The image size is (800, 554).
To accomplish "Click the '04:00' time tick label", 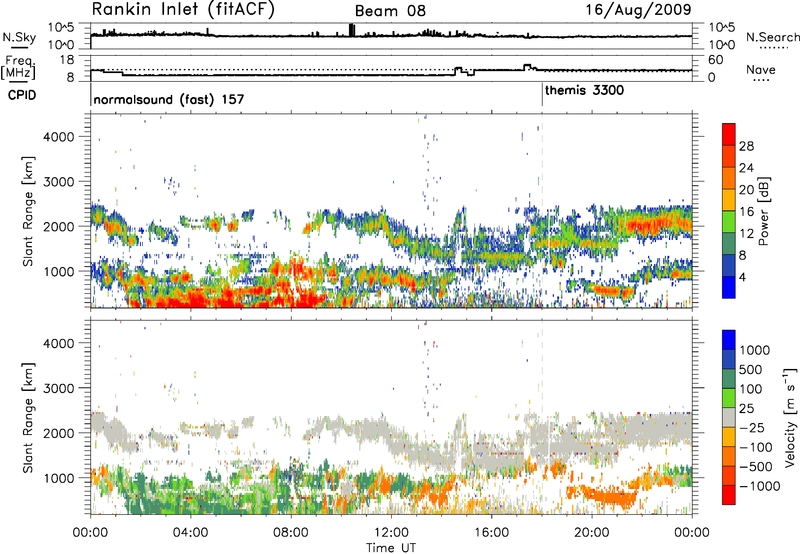I will 191,533.
